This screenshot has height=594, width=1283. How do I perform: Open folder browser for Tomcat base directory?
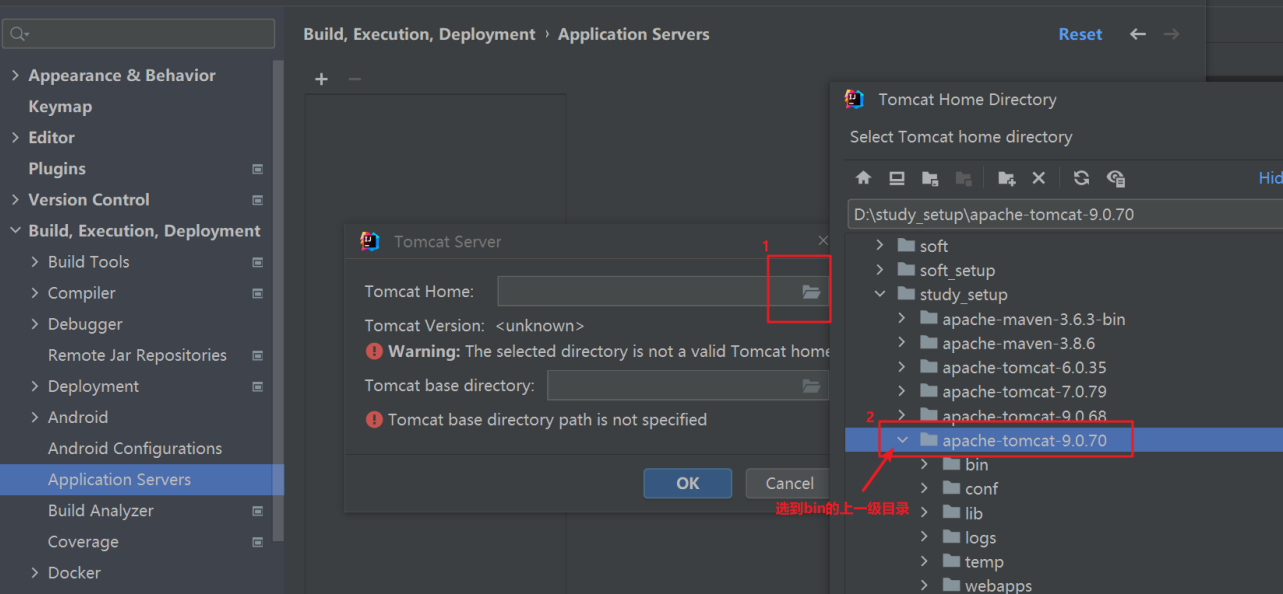point(811,386)
